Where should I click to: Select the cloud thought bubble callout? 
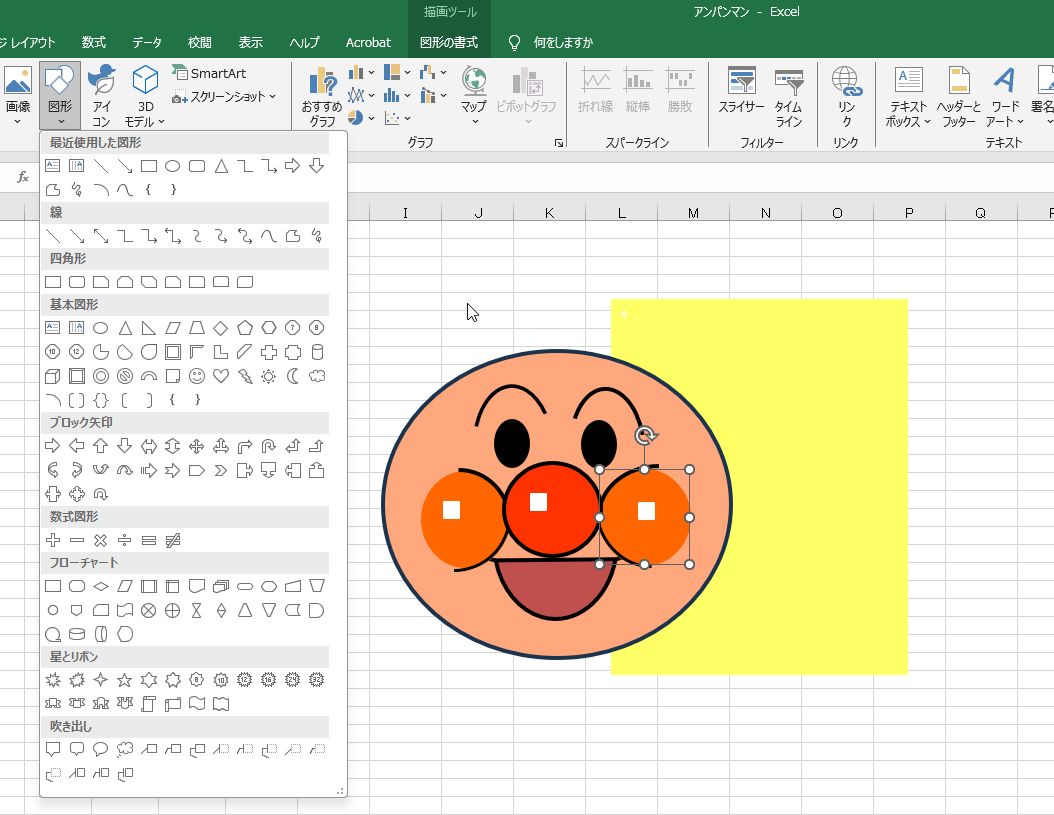pyautogui.click(x=124, y=749)
